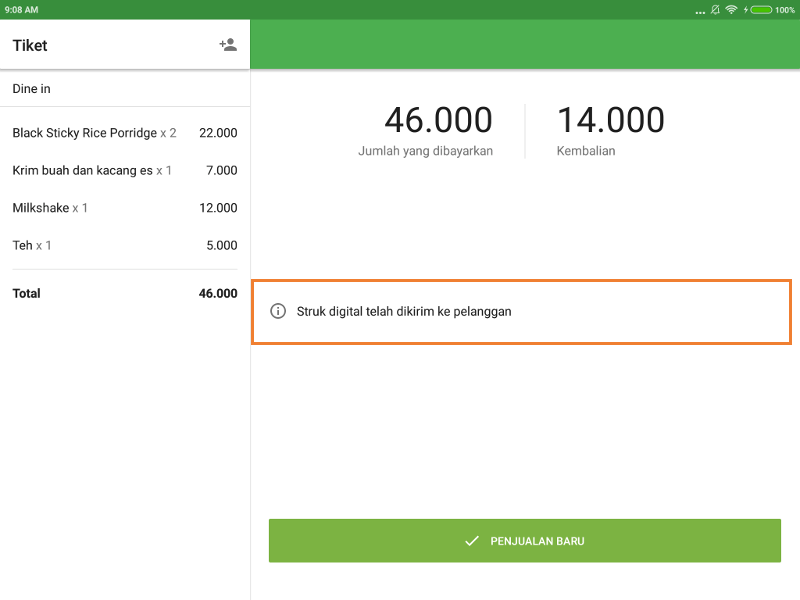Viewport: 800px width, 600px height.
Task: Click the muted notifications bell icon
Action: 716,9
